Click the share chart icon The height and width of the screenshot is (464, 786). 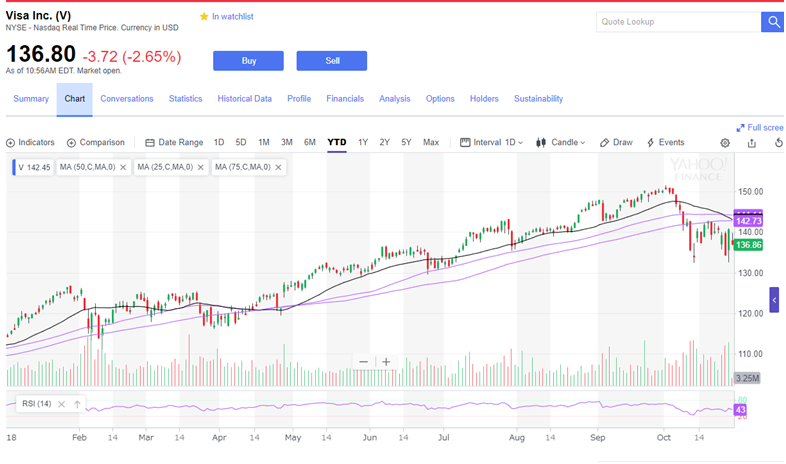click(751, 143)
